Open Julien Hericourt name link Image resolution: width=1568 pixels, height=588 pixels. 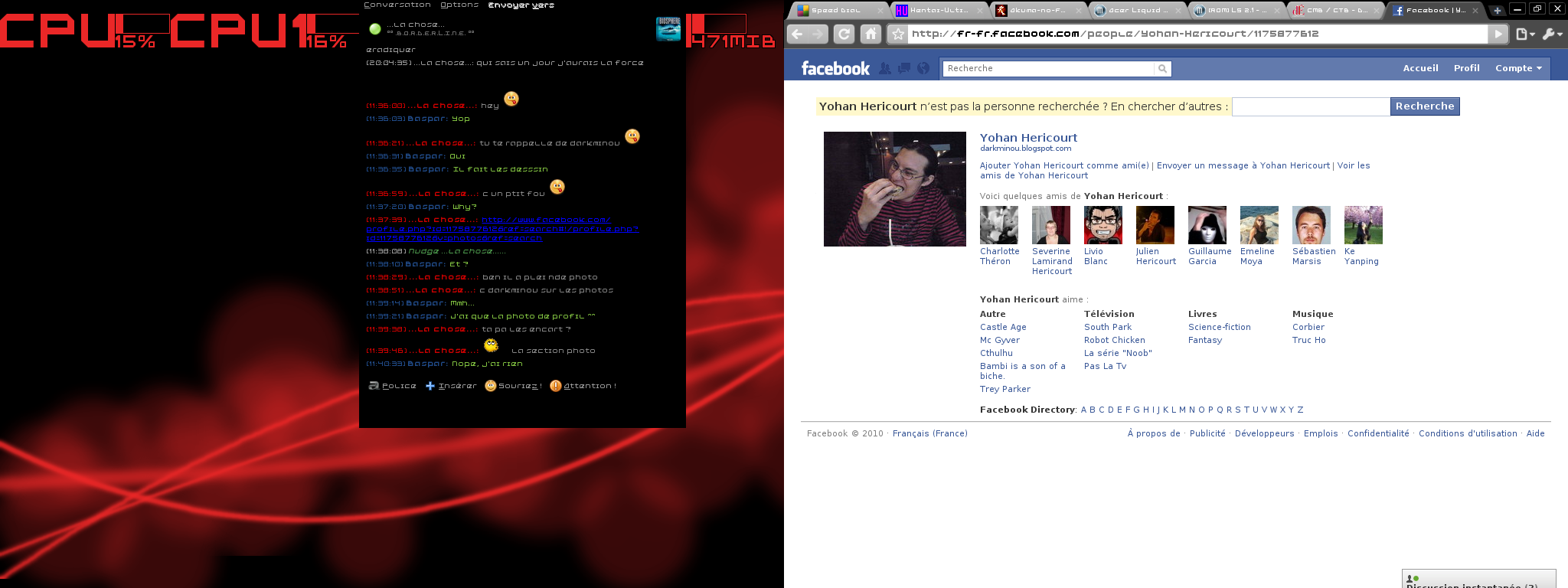[1156, 256]
